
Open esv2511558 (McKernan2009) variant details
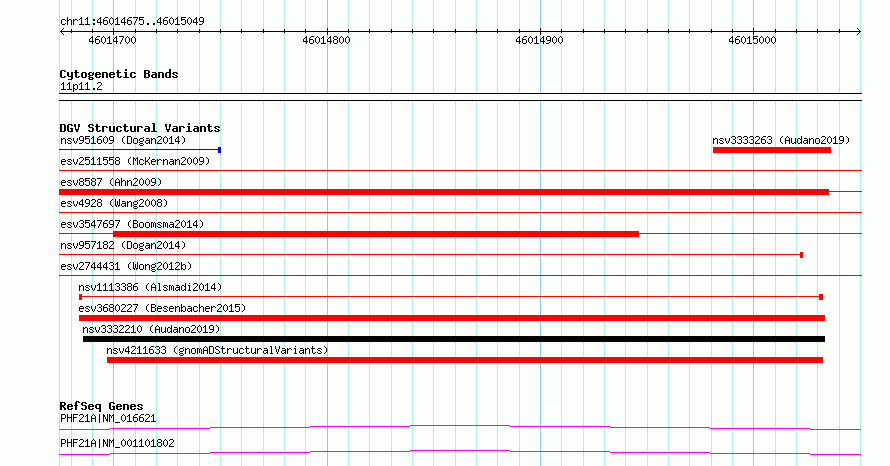[135, 161]
